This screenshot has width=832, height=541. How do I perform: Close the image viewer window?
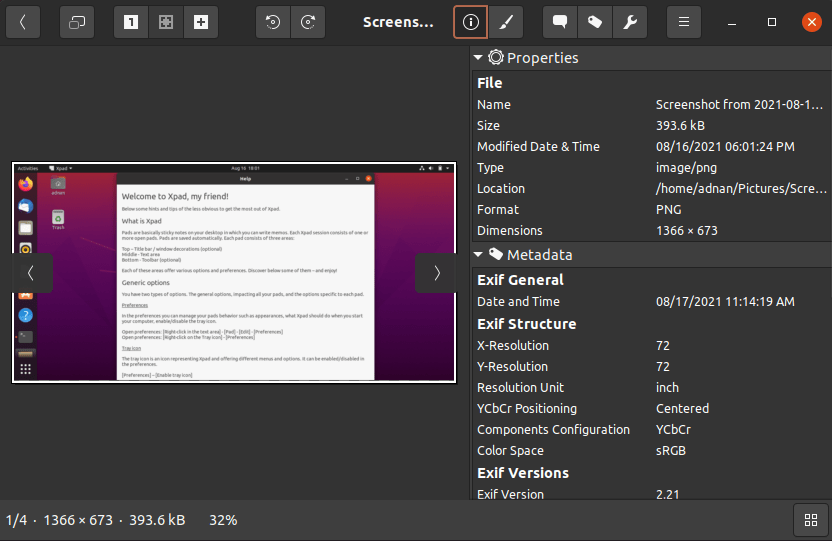point(811,22)
